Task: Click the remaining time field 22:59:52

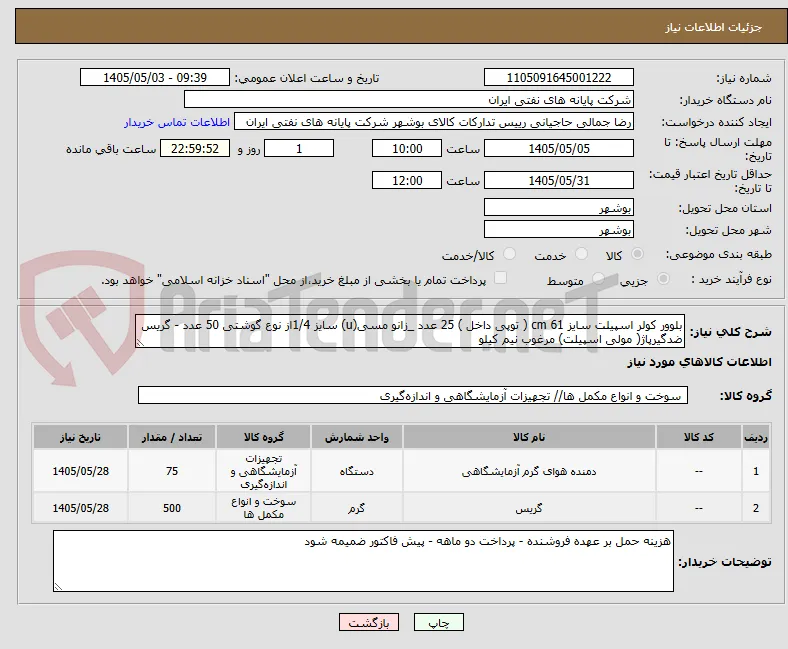Action: pyautogui.click(x=195, y=149)
